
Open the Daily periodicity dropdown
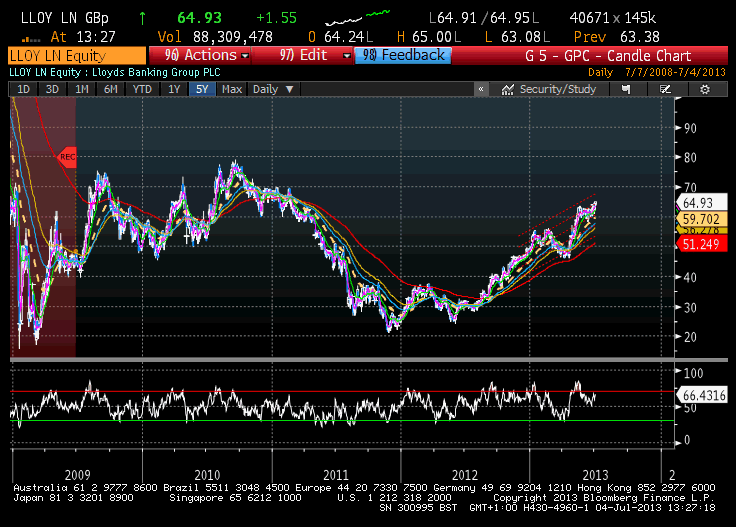pyautogui.click(x=273, y=89)
